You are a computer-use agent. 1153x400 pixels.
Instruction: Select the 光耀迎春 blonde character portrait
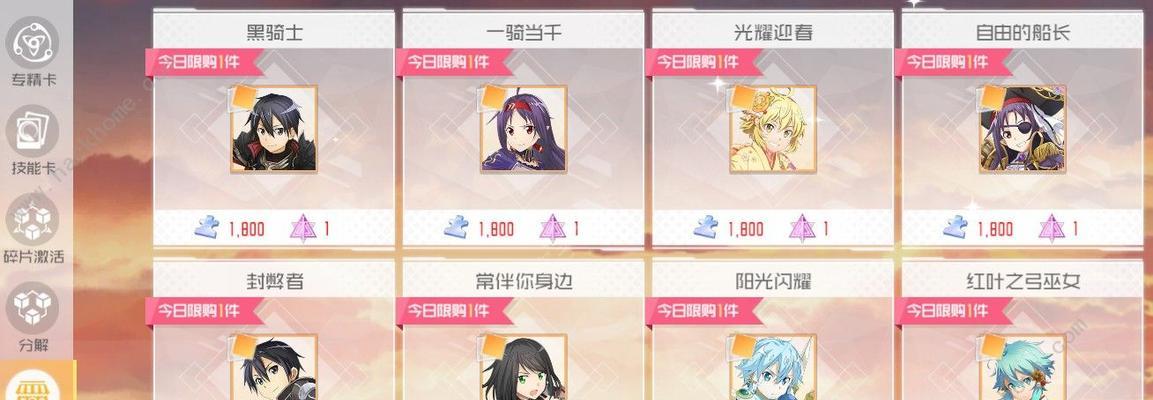click(773, 129)
